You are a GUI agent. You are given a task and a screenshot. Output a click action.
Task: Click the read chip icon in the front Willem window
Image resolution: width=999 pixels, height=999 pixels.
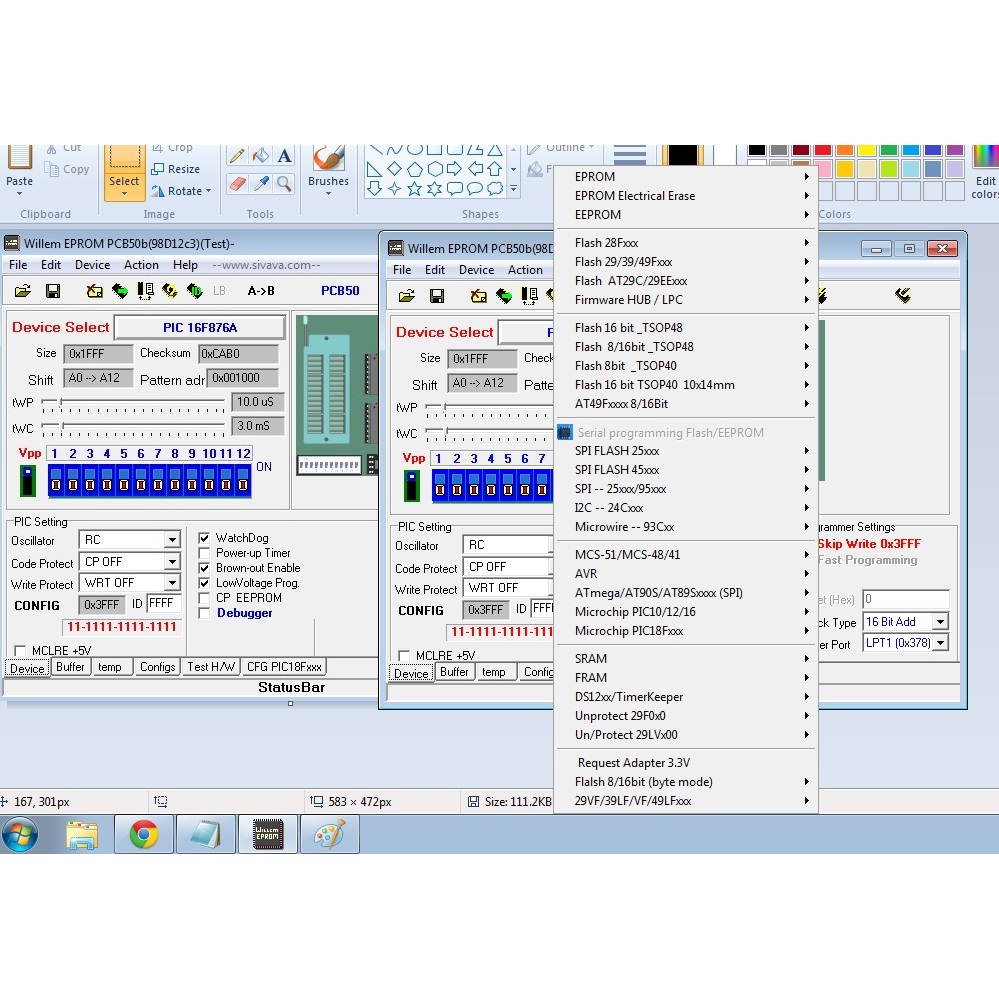coord(503,296)
